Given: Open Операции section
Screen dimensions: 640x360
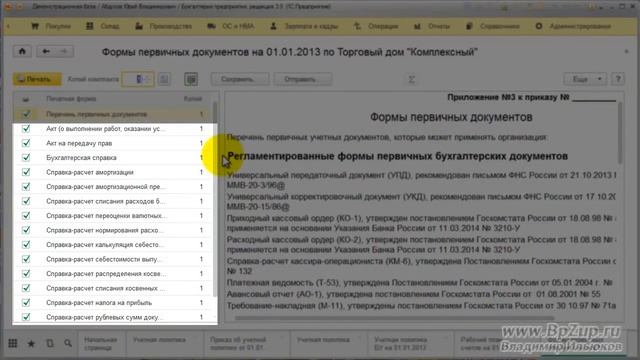Looking at the screenshot, I should [x=376, y=27].
